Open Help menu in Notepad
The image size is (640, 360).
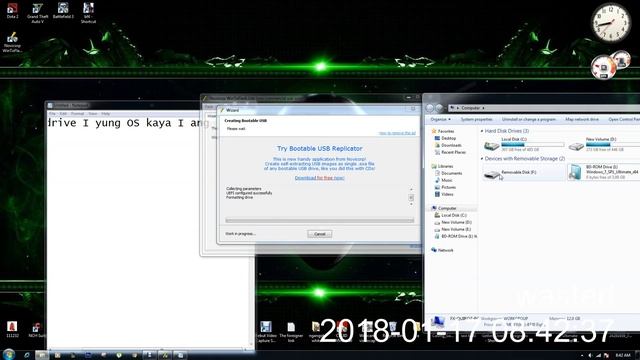tap(106, 113)
